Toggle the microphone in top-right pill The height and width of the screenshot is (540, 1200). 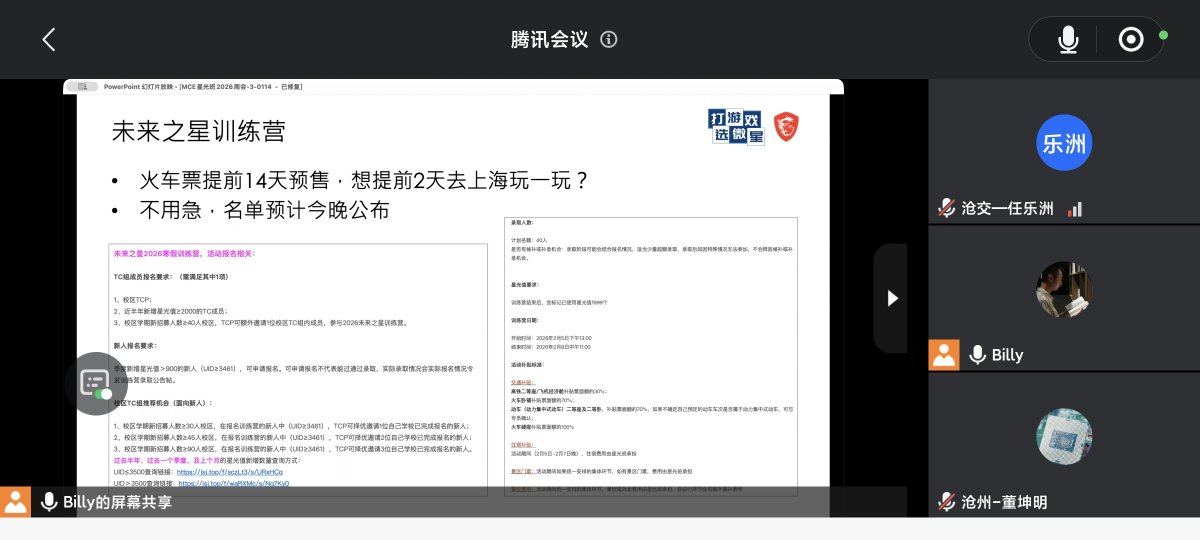pos(1068,40)
